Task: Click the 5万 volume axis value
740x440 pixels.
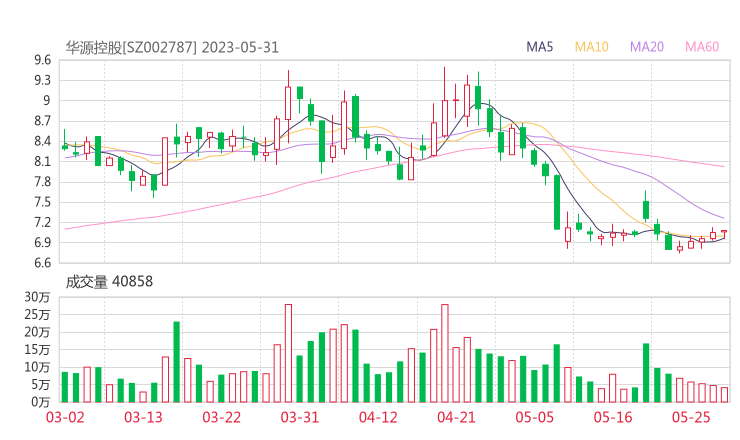Action: click(40, 385)
